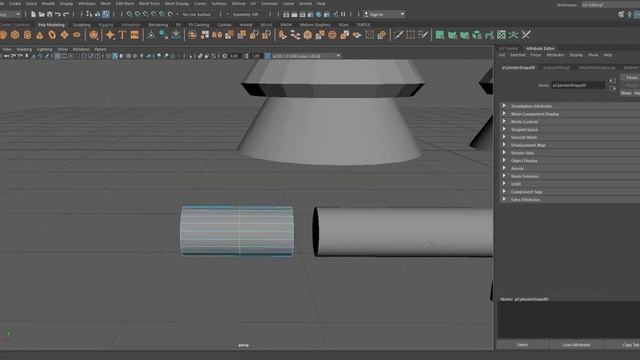Create a polygon sphere from the shelf
Screen dimensions: 640x360
click(x=3, y=35)
